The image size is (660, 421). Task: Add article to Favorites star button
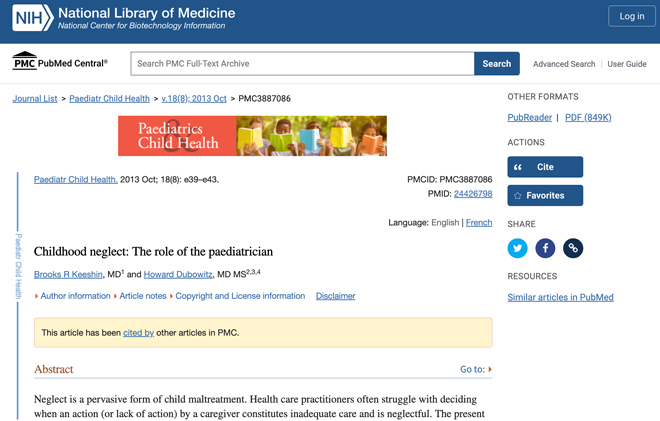[545, 195]
